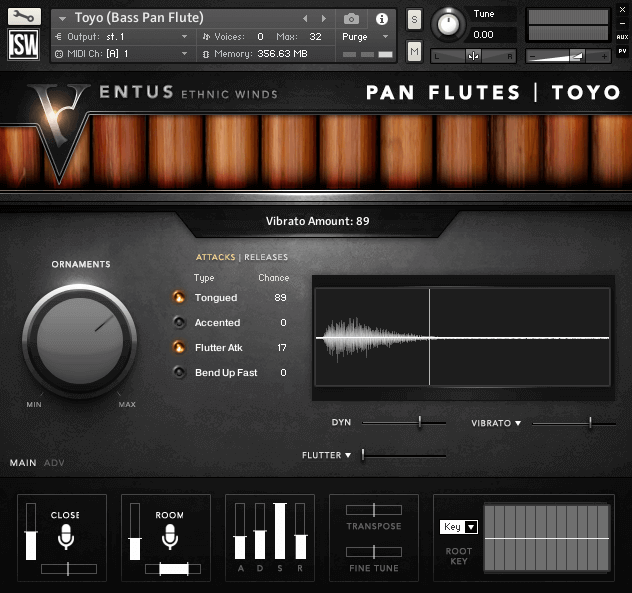Solo the instrument with S button
632x593 pixels.
click(x=414, y=21)
